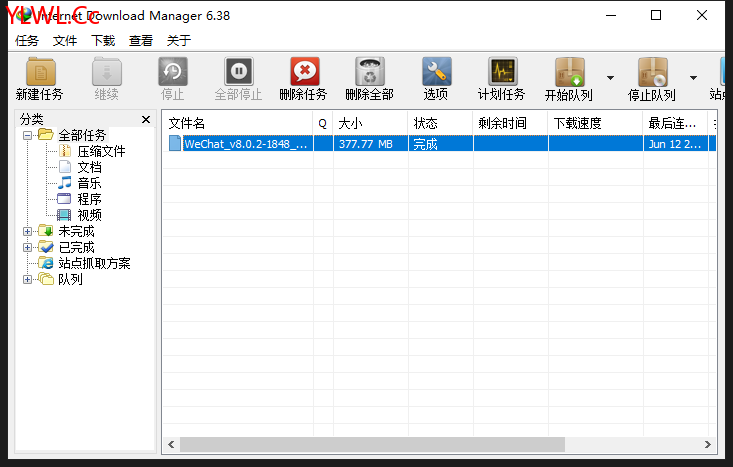Click the 全部停止 (stop all) icon
The width and height of the screenshot is (733, 467).
coord(238,72)
